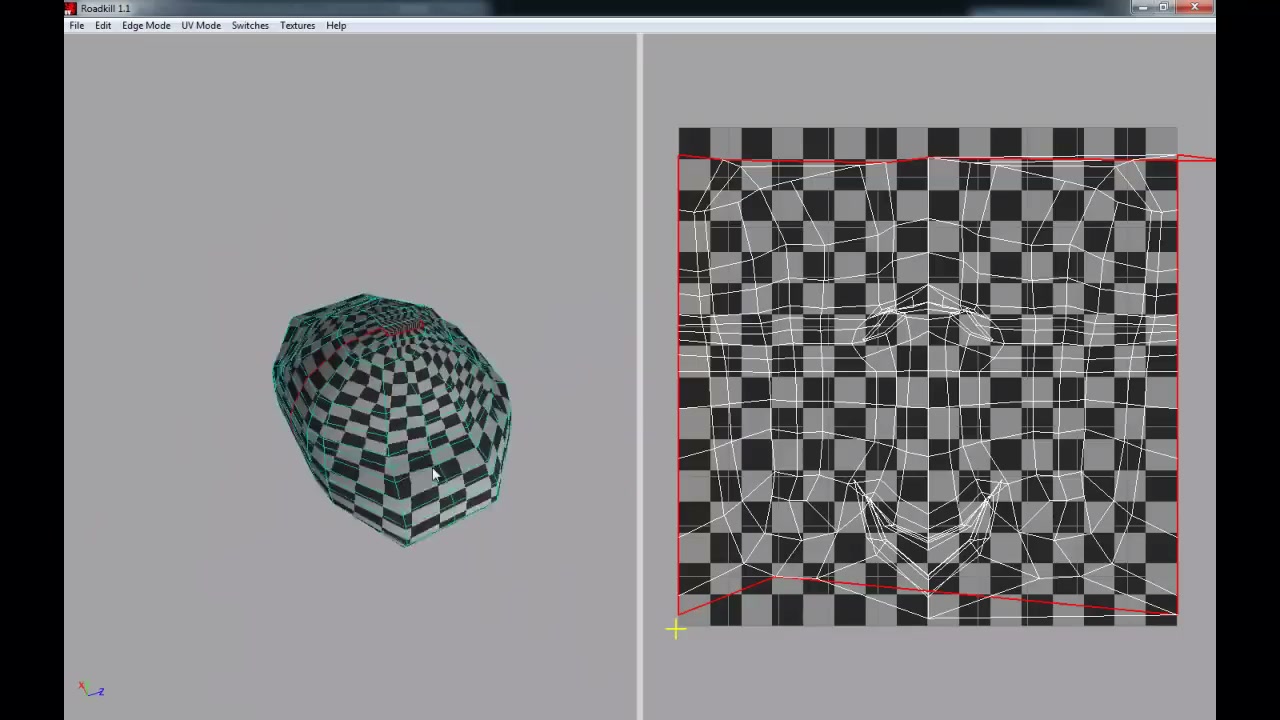Open the Textures menu
This screenshot has width=1280, height=720.
click(297, 26)
